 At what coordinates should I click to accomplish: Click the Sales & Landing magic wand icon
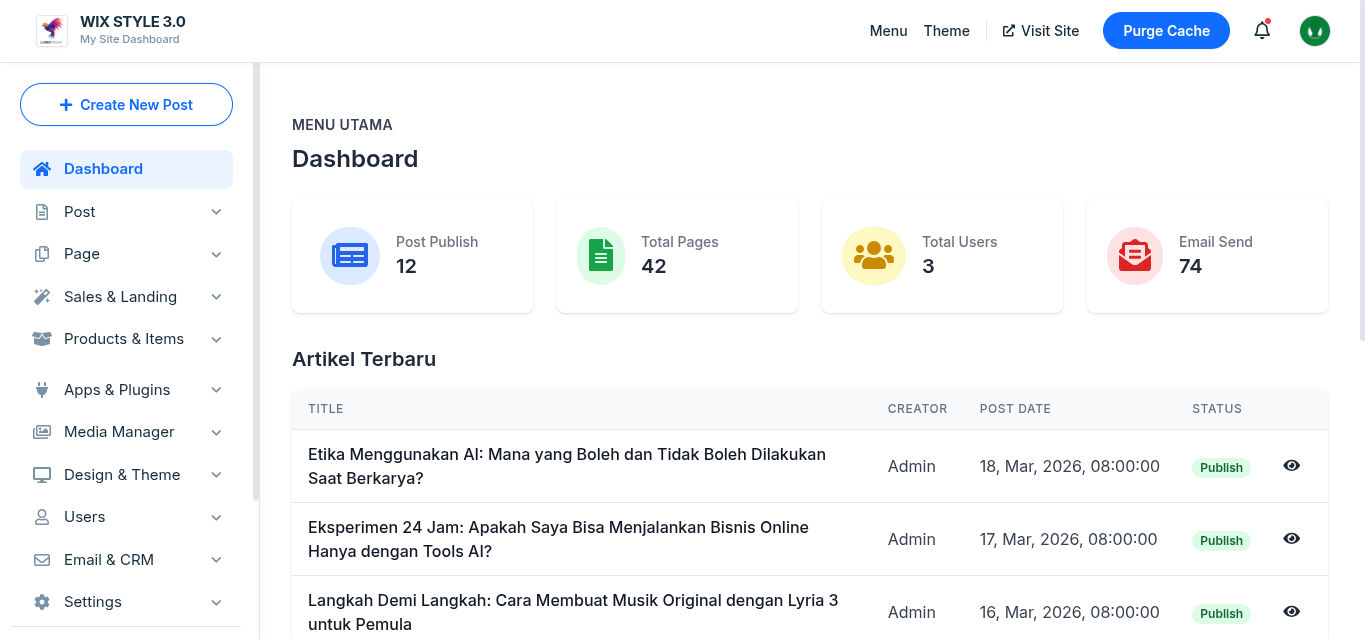coord(42,297)
